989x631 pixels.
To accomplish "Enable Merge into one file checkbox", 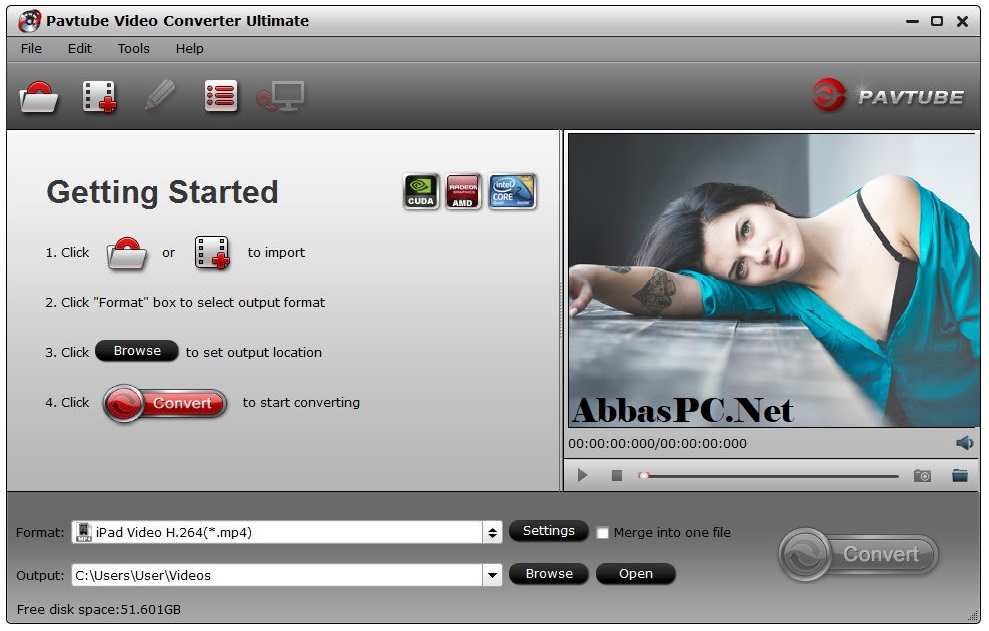I will tap(602, 533).
